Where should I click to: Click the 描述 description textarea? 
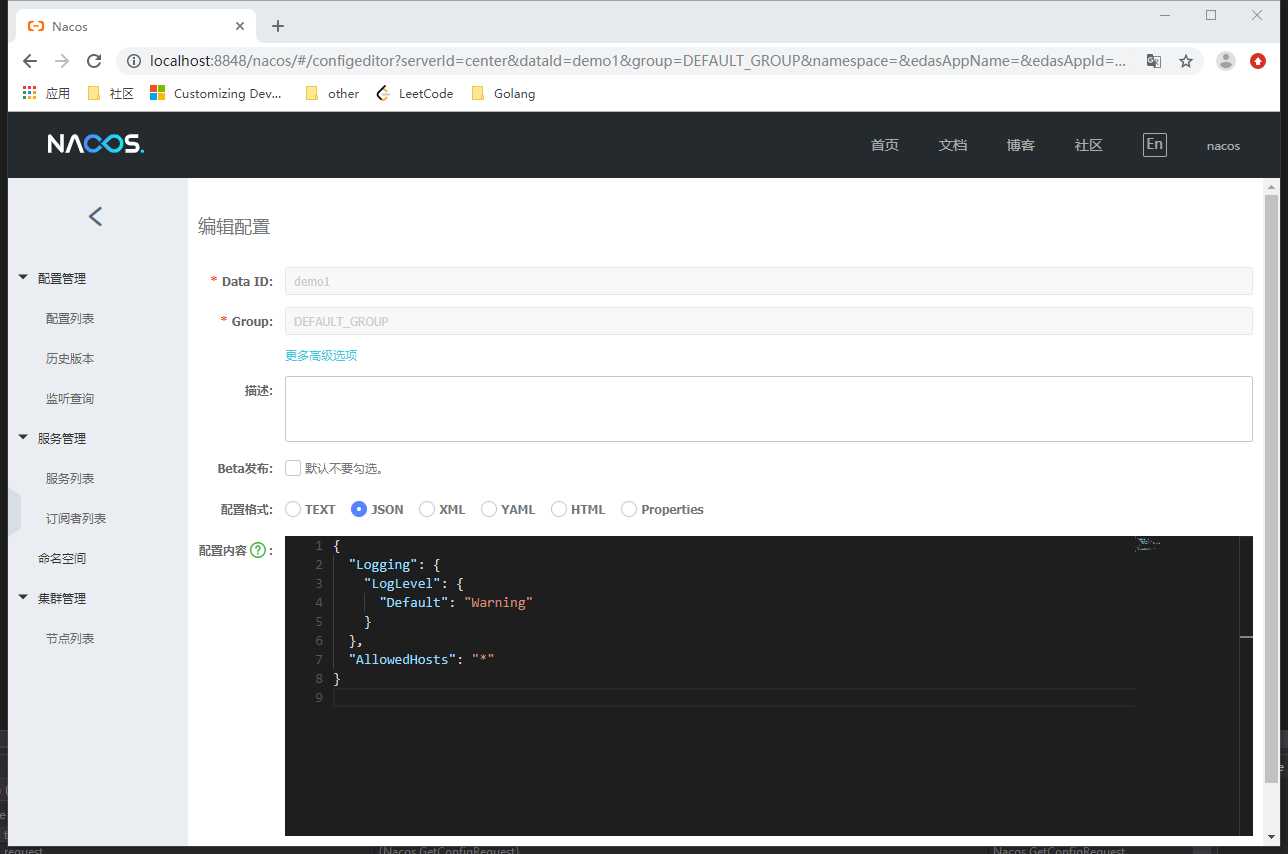(x=769, y=409)
